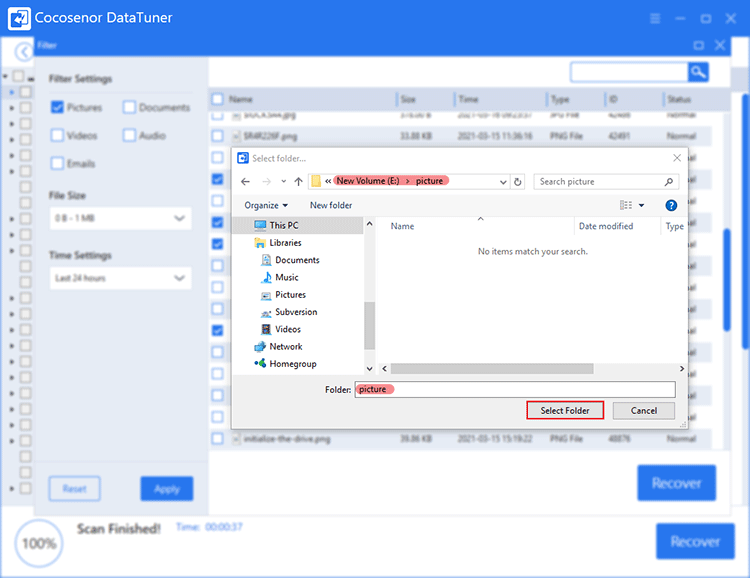Toggle the Videos filter checkbox

click(x=57, y=135)
